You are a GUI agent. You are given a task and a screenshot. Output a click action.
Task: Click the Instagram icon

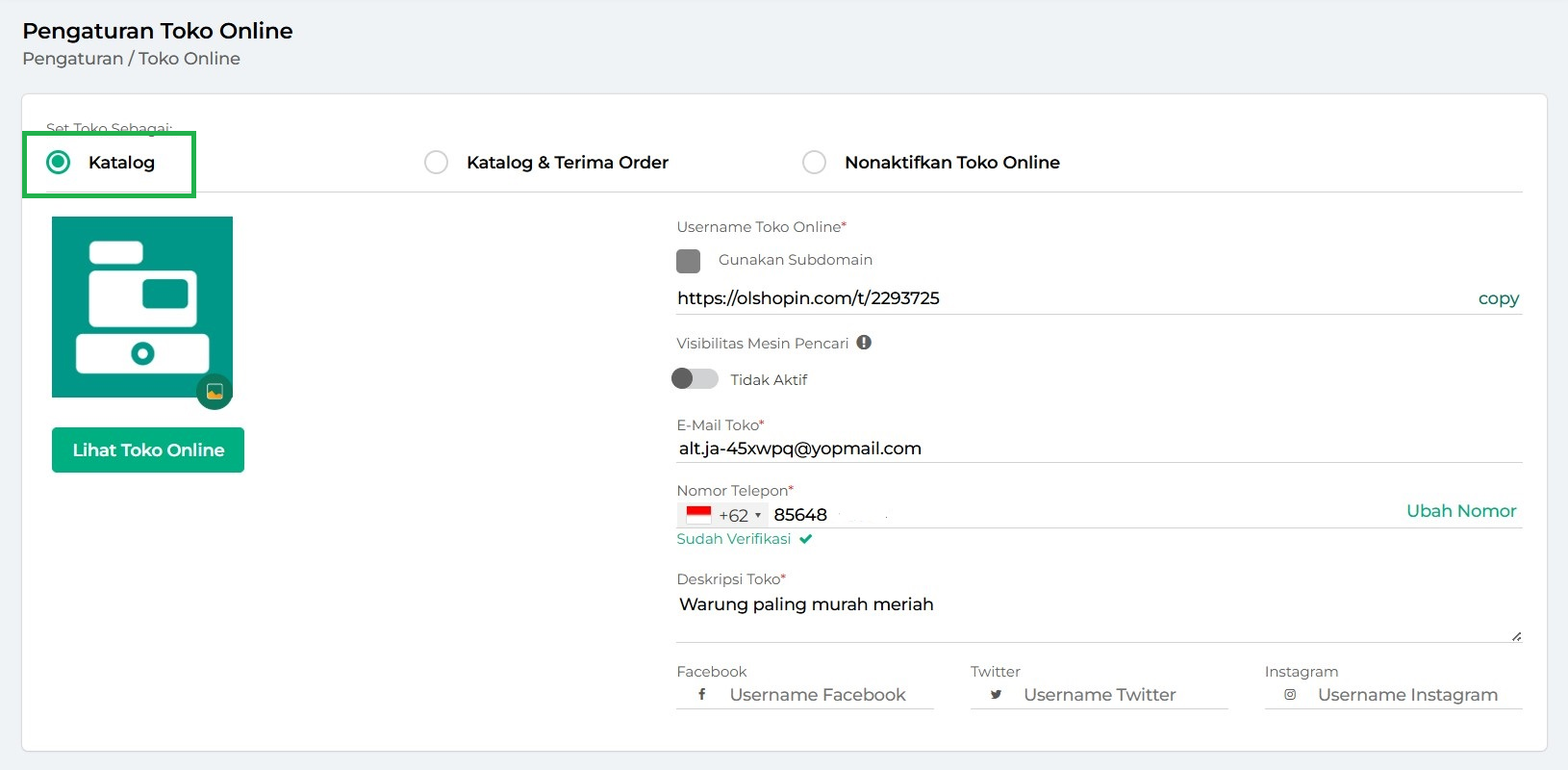click(1290, 694)
